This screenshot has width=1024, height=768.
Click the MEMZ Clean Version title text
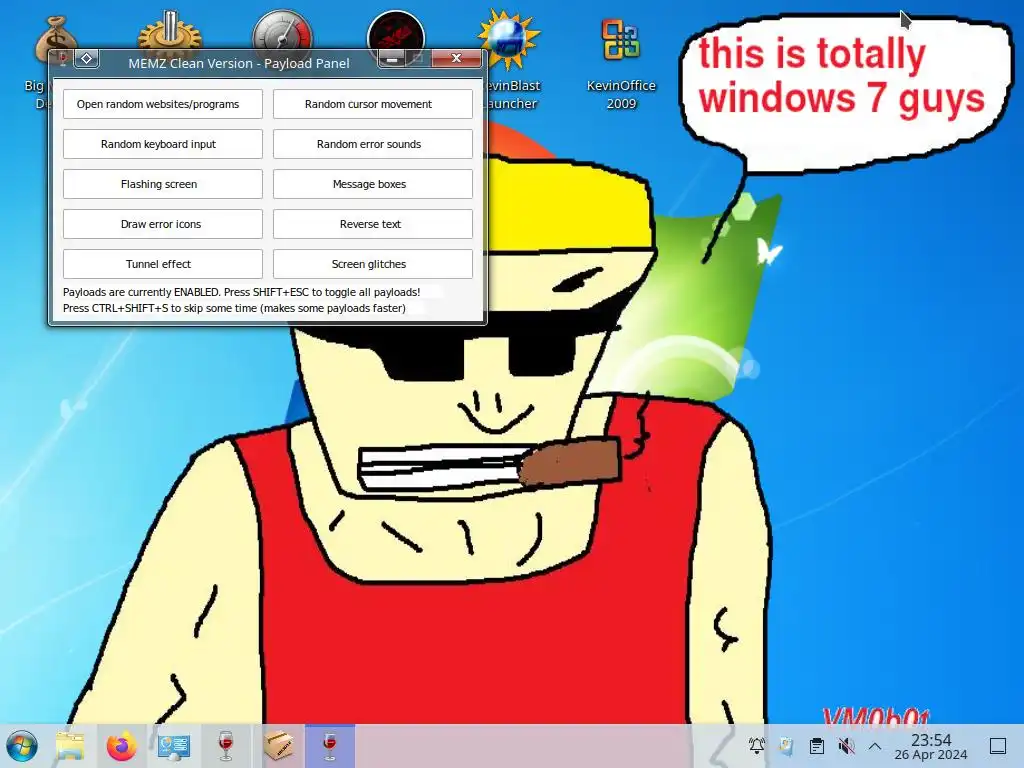239,63
